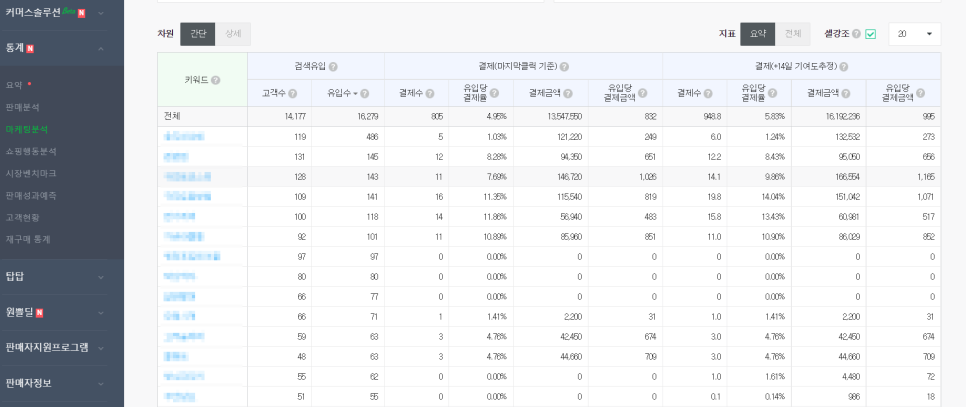Click help icon next to 검색유입 header

coord(333,66)
